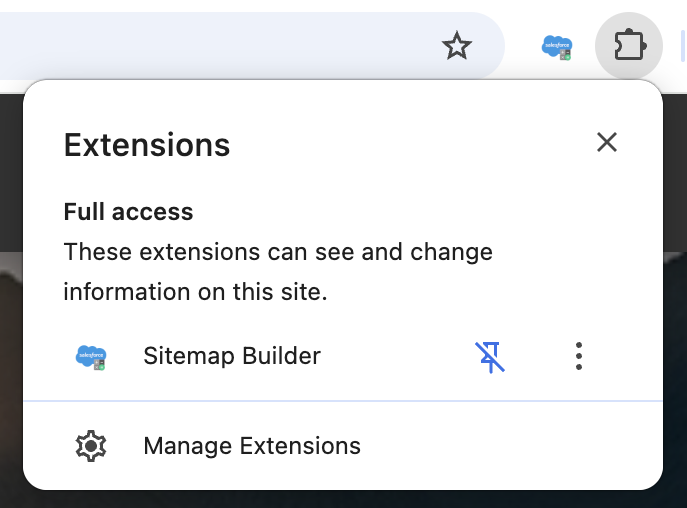The height and width of the screenshot is (508, 687).
Task: Open more options for Sitemap Builder
Action: (579, 356)
